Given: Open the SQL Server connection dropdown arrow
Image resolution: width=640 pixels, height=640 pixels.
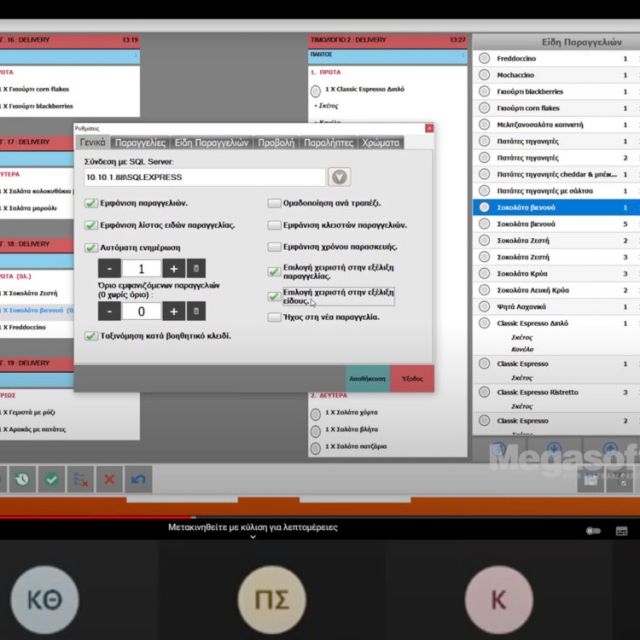Looking at the screenshot, I should pos(340,177).
